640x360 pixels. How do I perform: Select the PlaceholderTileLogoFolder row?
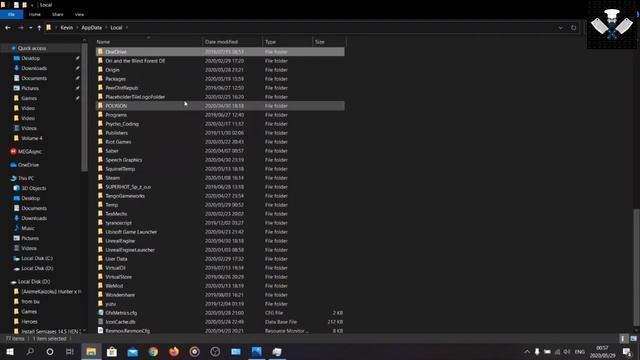pos(220,97)
